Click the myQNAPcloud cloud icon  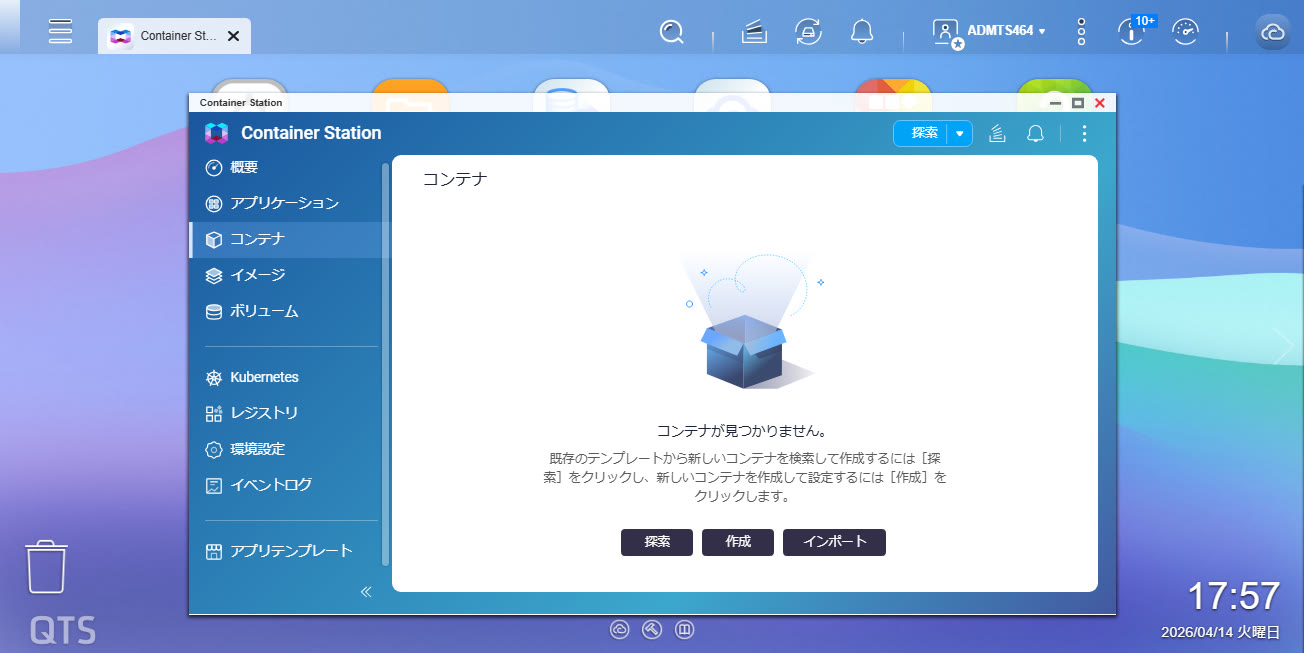coord(1272,32)
